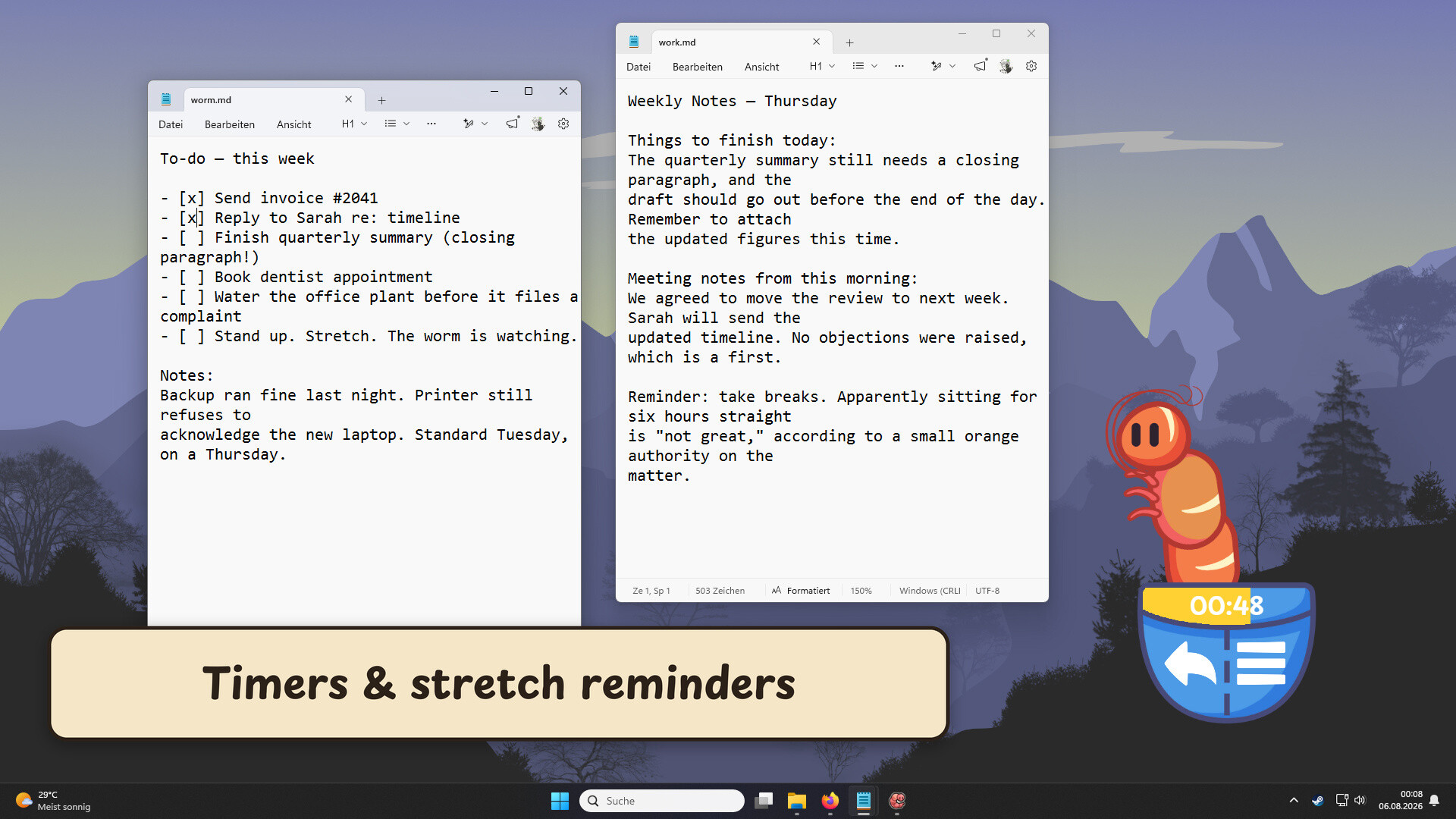This screenshot has width=1456, height=819.
Task: Open Task View from the taskbar
Action: click(764, 801)
